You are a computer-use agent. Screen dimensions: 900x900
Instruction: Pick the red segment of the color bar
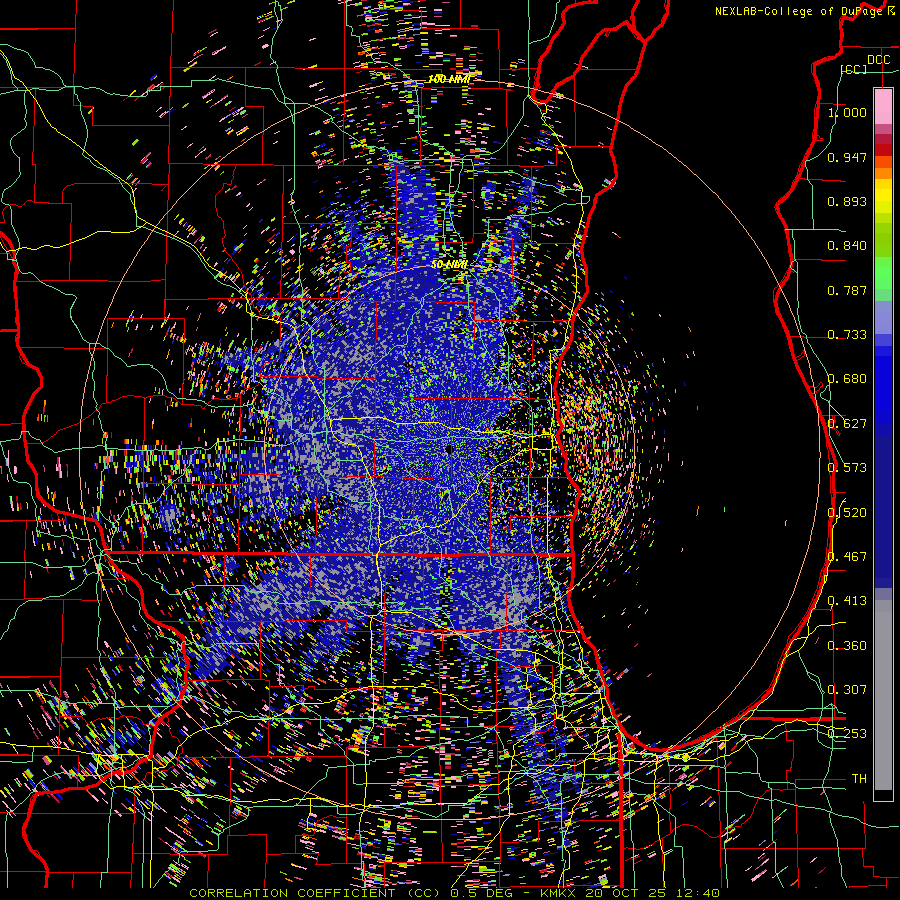pyautogui.click(x=883, y=150)
